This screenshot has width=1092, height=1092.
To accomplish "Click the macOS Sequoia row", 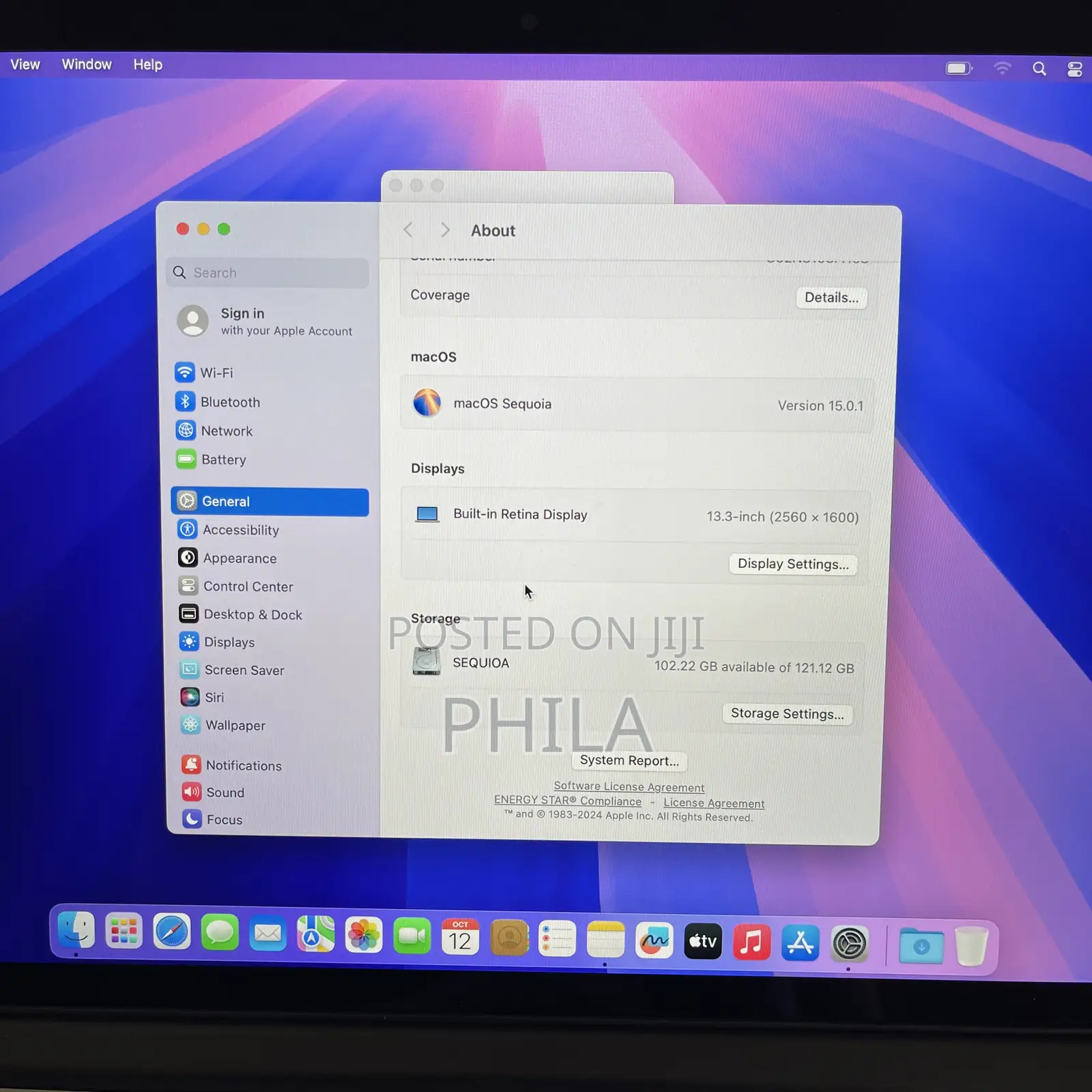I will (x=636, y=404).
